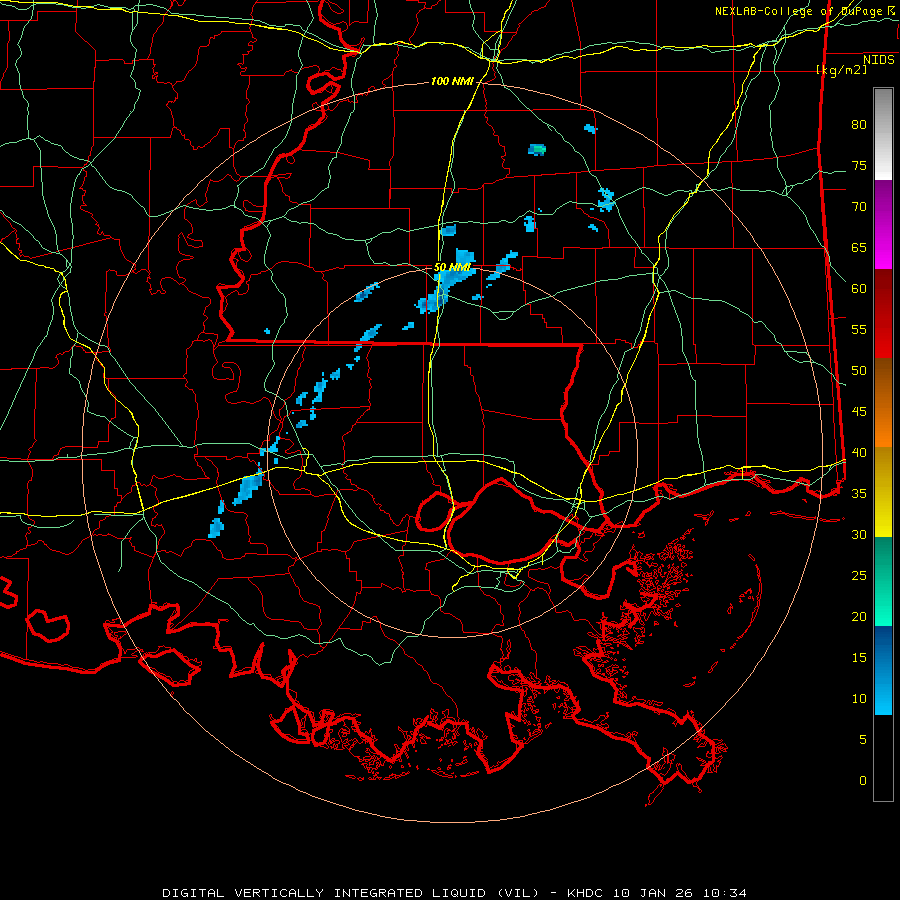Click the legend value 45
The image size is (900, 900).
(x=859, y=412)
